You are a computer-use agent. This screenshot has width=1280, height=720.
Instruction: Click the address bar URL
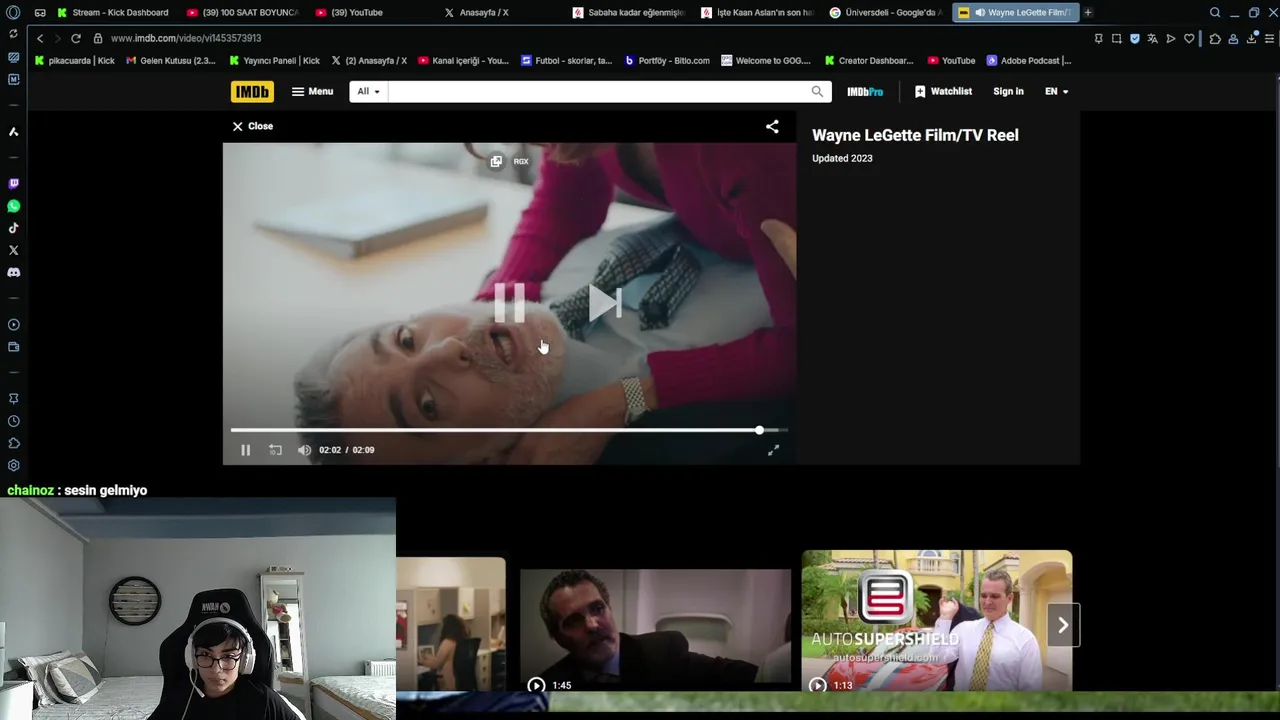[x=186, y=38]
